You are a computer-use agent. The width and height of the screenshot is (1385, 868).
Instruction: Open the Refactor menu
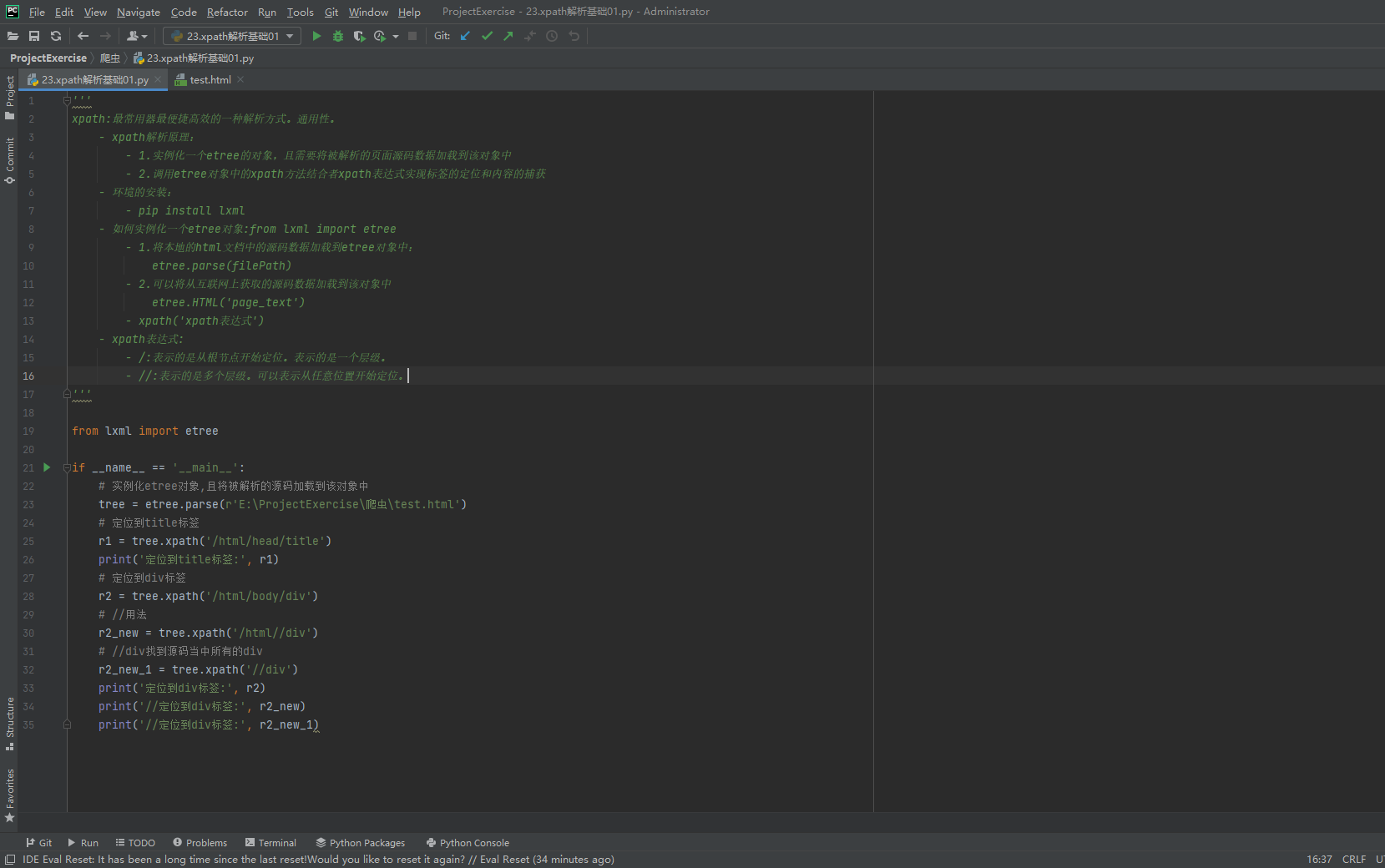[227, 12]
